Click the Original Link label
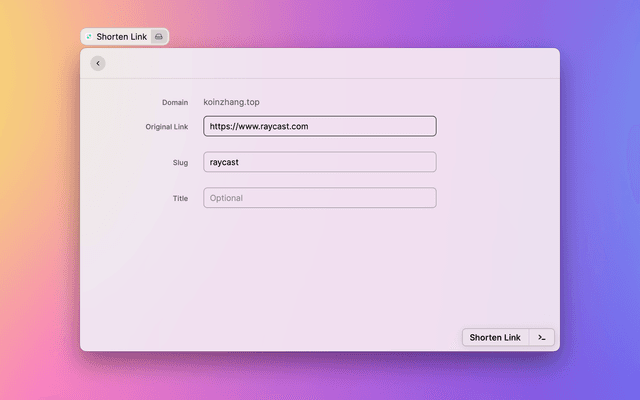Screen dimensions: 640x400 166,127
